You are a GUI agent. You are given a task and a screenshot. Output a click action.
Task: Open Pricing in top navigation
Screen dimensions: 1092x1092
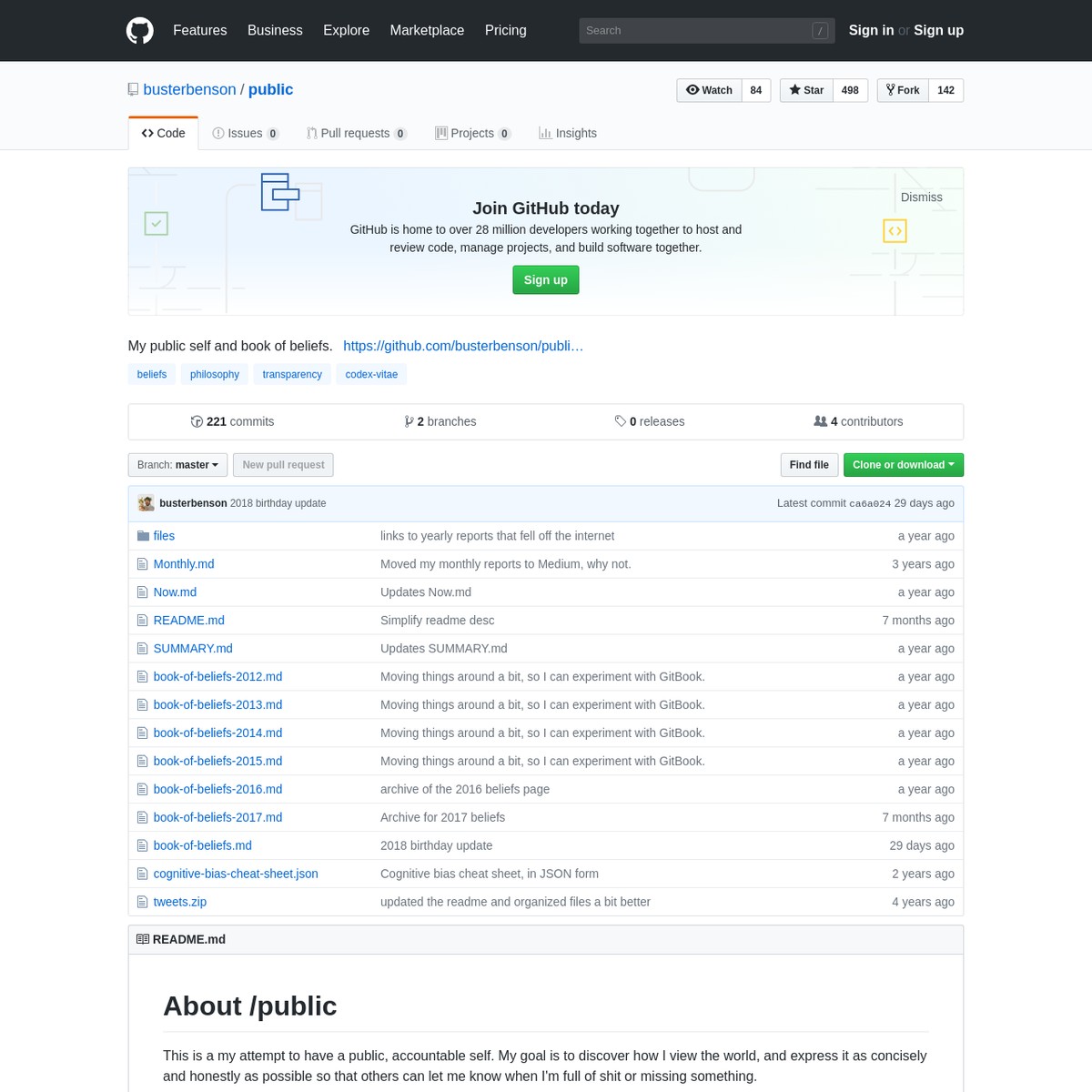506,30
